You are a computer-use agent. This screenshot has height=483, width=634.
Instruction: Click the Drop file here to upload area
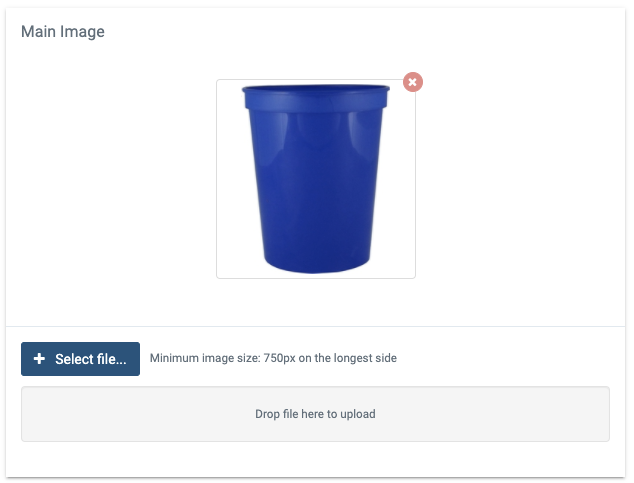(x=315, y=414)
